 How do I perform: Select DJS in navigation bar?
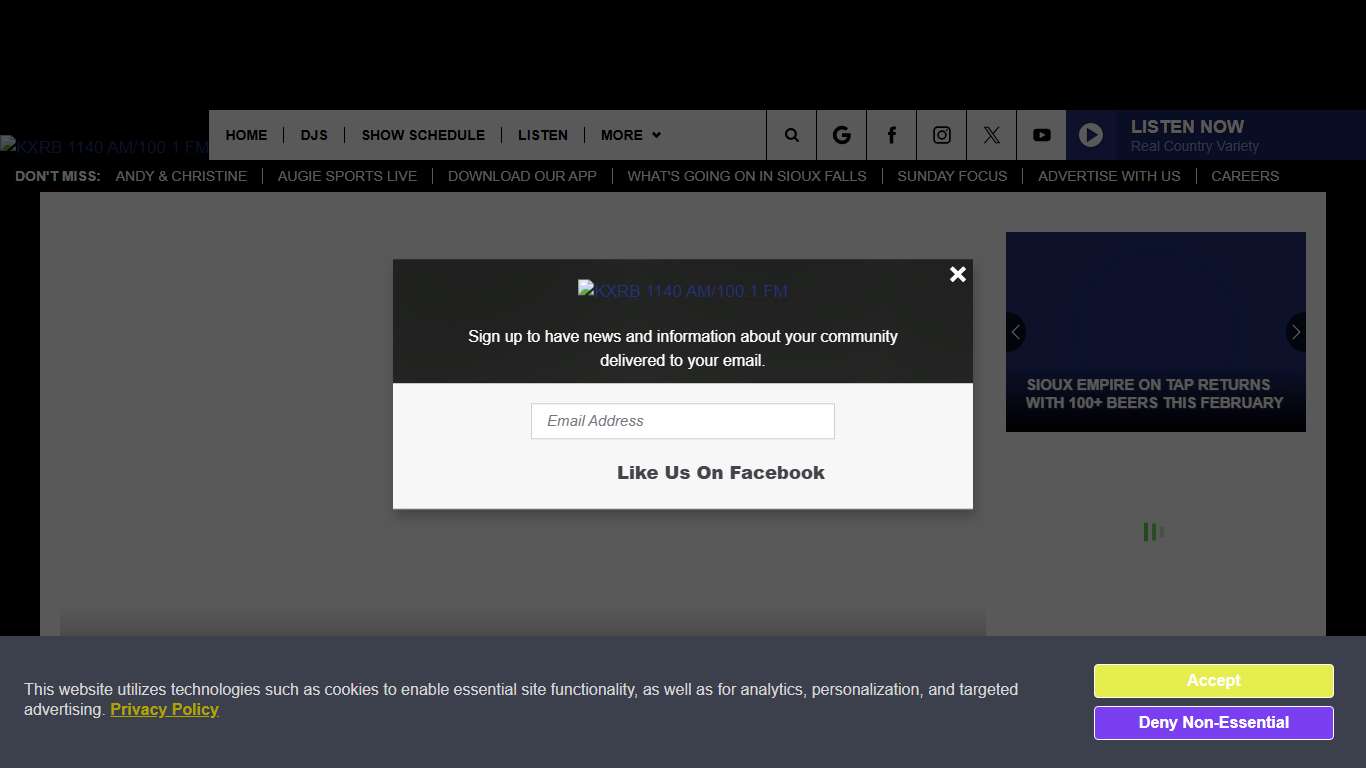(x=314, y=135)
